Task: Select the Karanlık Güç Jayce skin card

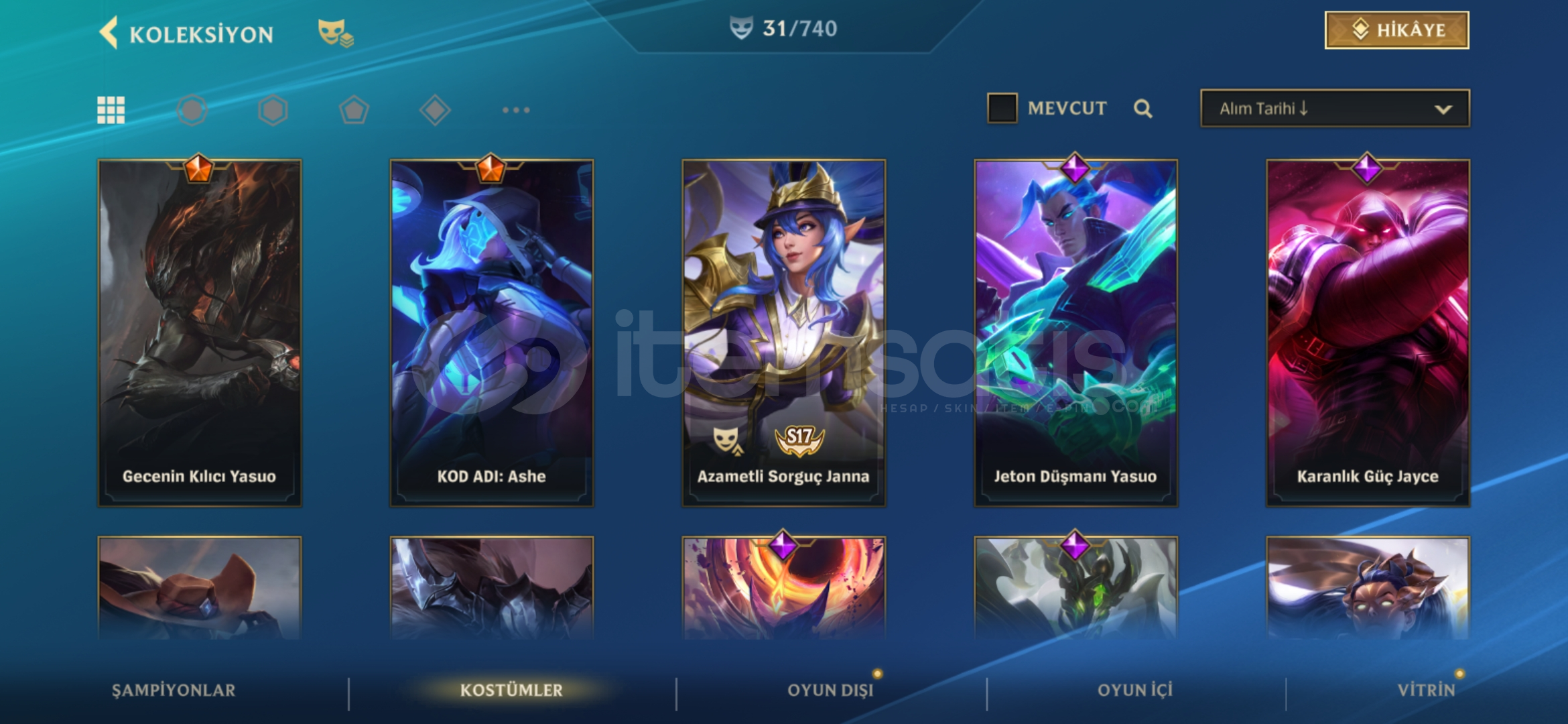Action: [x=1368, y=333]
